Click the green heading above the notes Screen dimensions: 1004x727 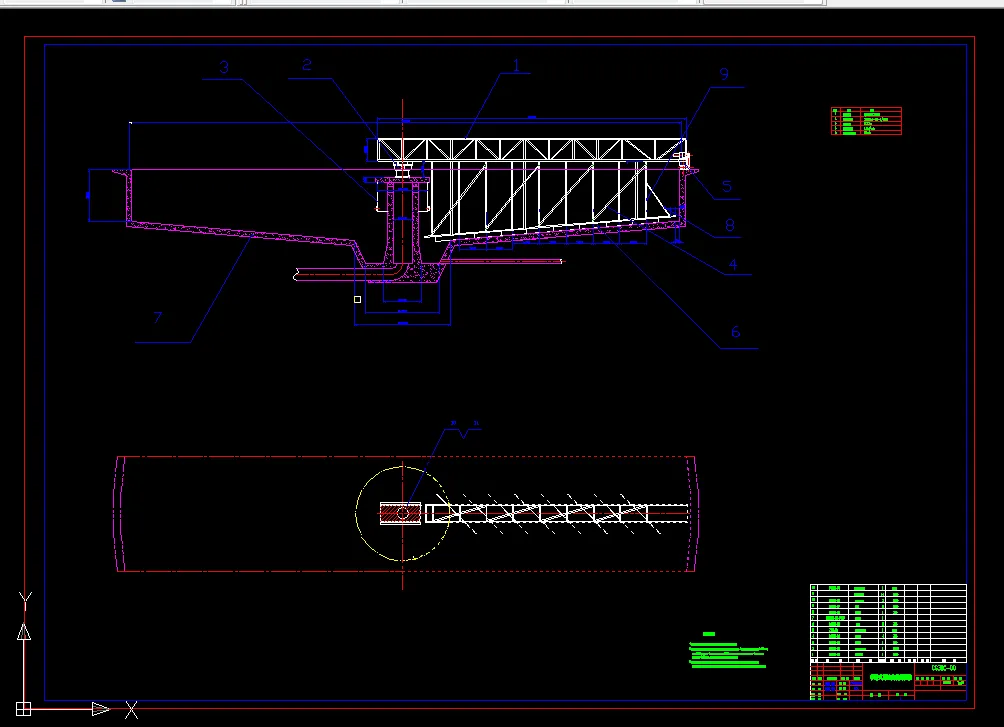pos(709,634)
